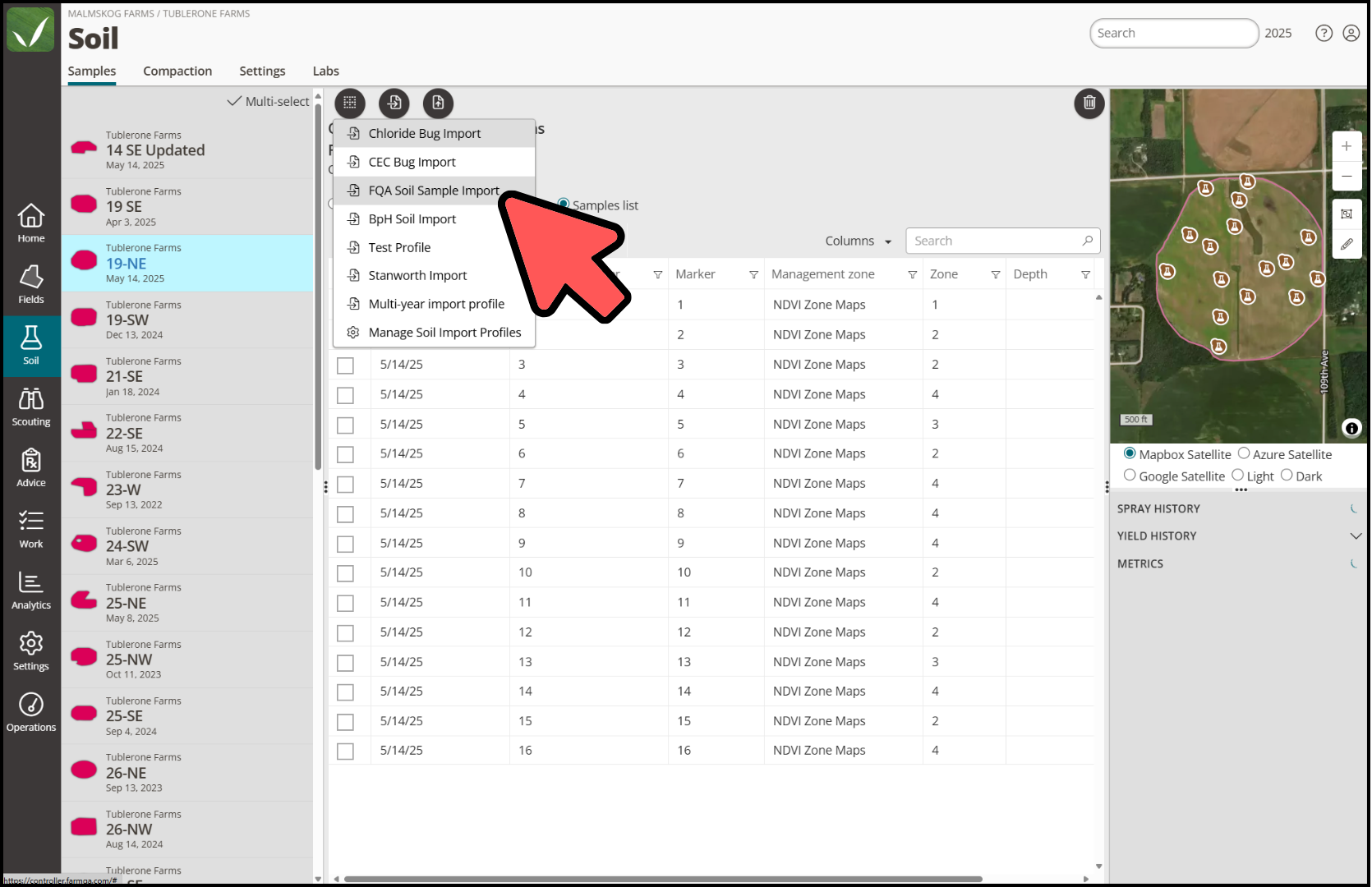The image size is (1372, 887).
Task: Click the trash delete icon
Action: click(x=1089, y=103)
